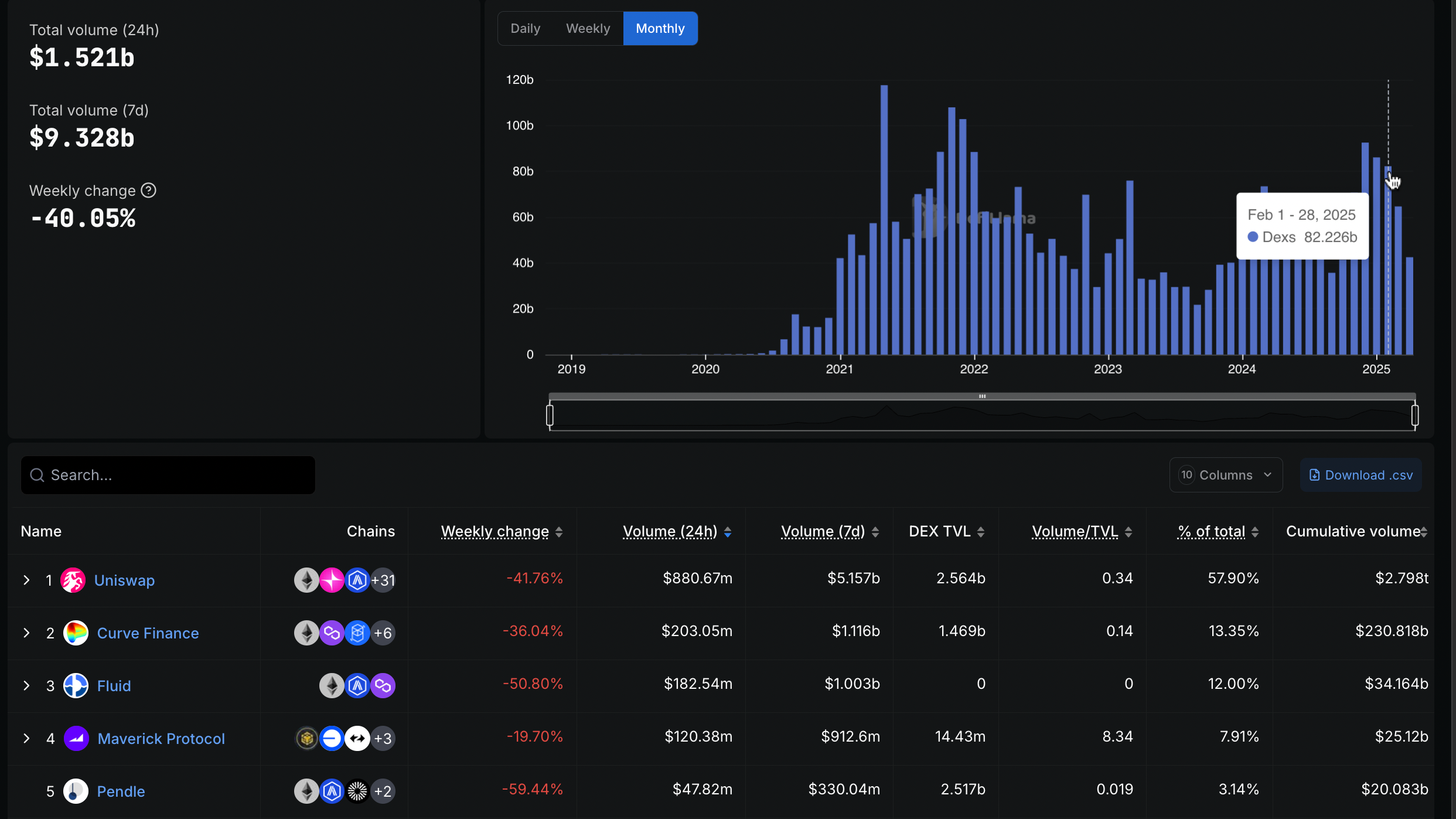Click Polygon chain icon in Curve Finance row
This screenshot has height=819, width=1456.
pyautogui.click(x=332, y=633)
